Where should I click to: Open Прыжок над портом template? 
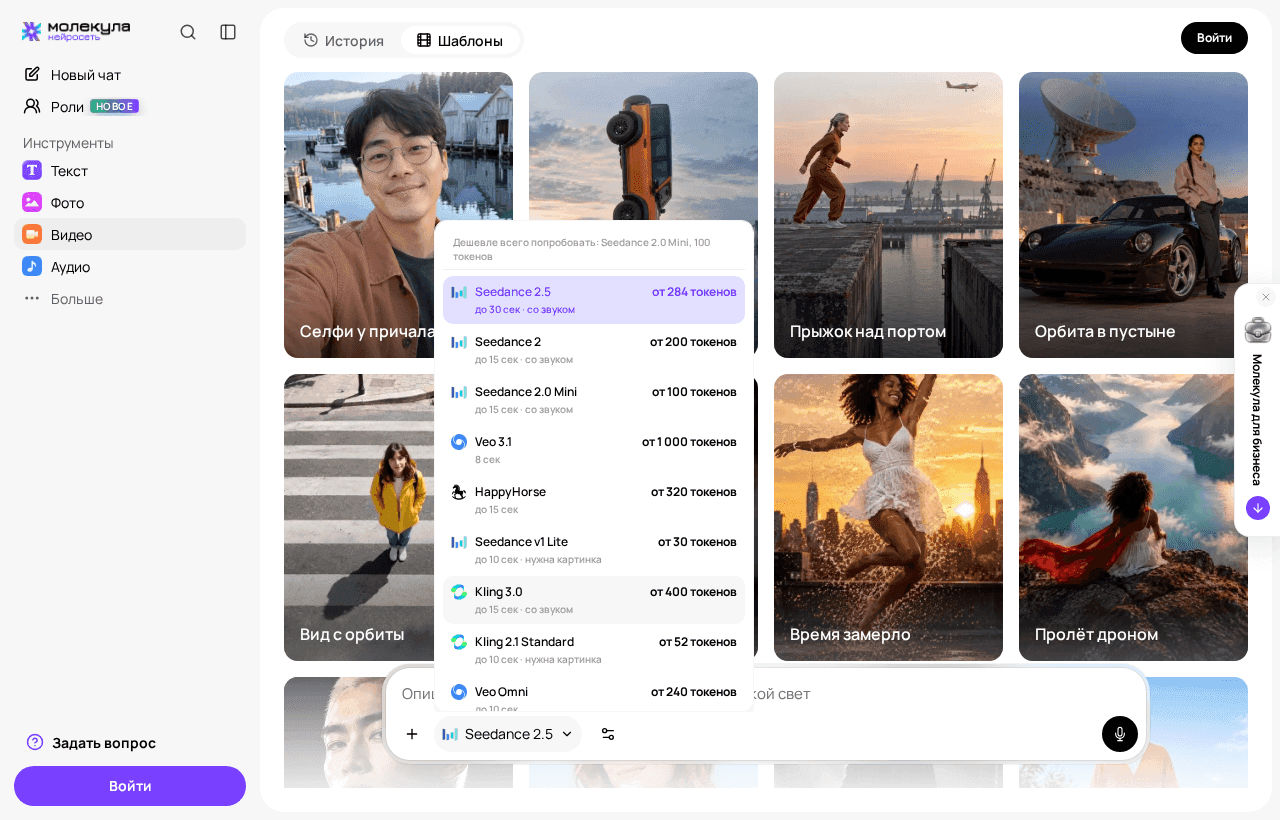[888, 215]
